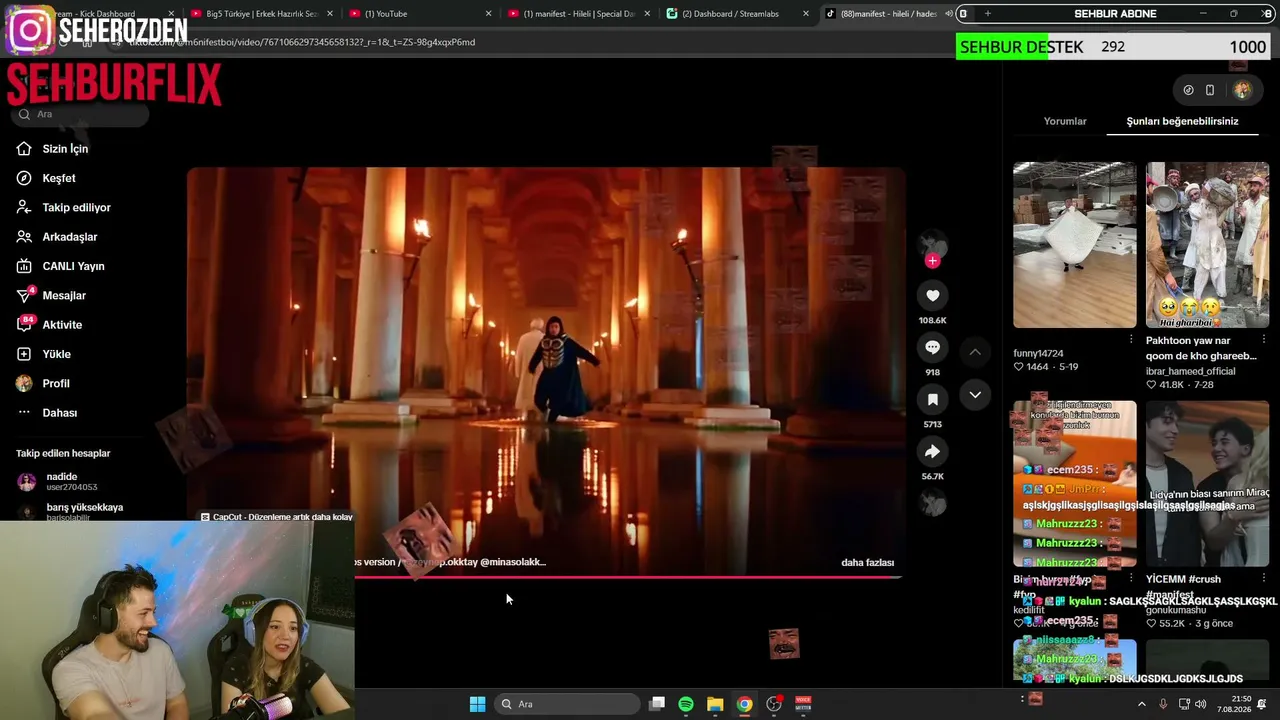The width and height of the screenshot is (1280, 720).
Task: Open Spotify from the taskbar
Action: point(686,704)
